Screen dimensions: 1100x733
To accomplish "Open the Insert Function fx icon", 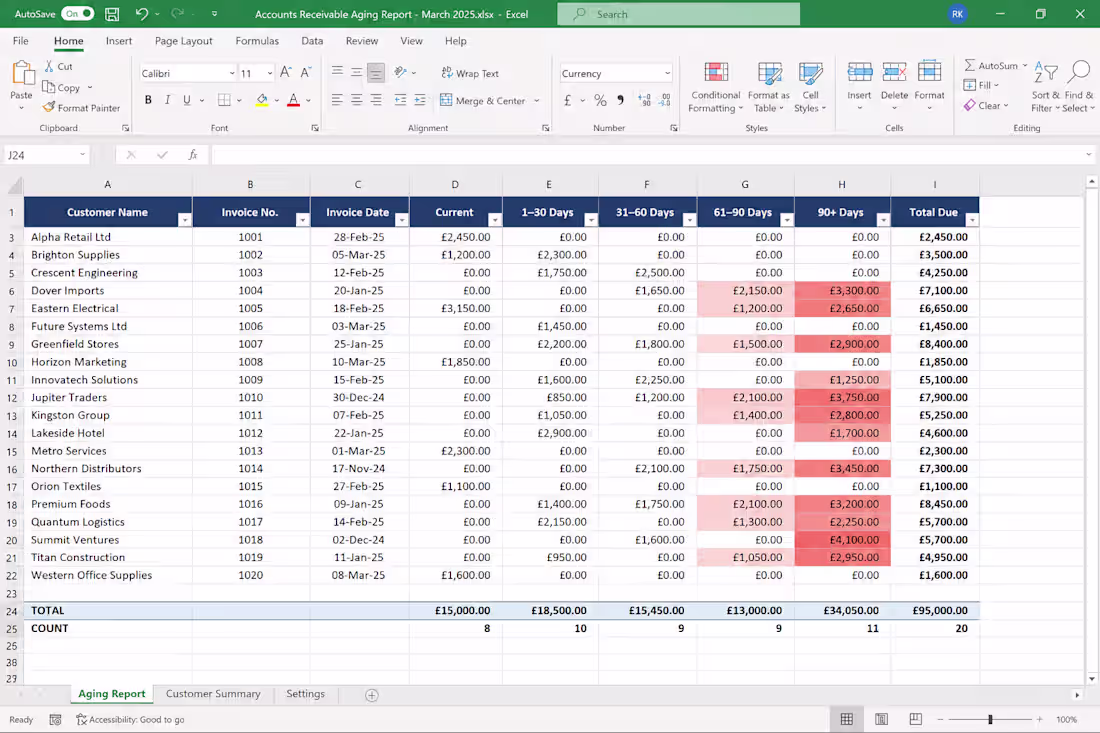I will (x=193, y=154).
